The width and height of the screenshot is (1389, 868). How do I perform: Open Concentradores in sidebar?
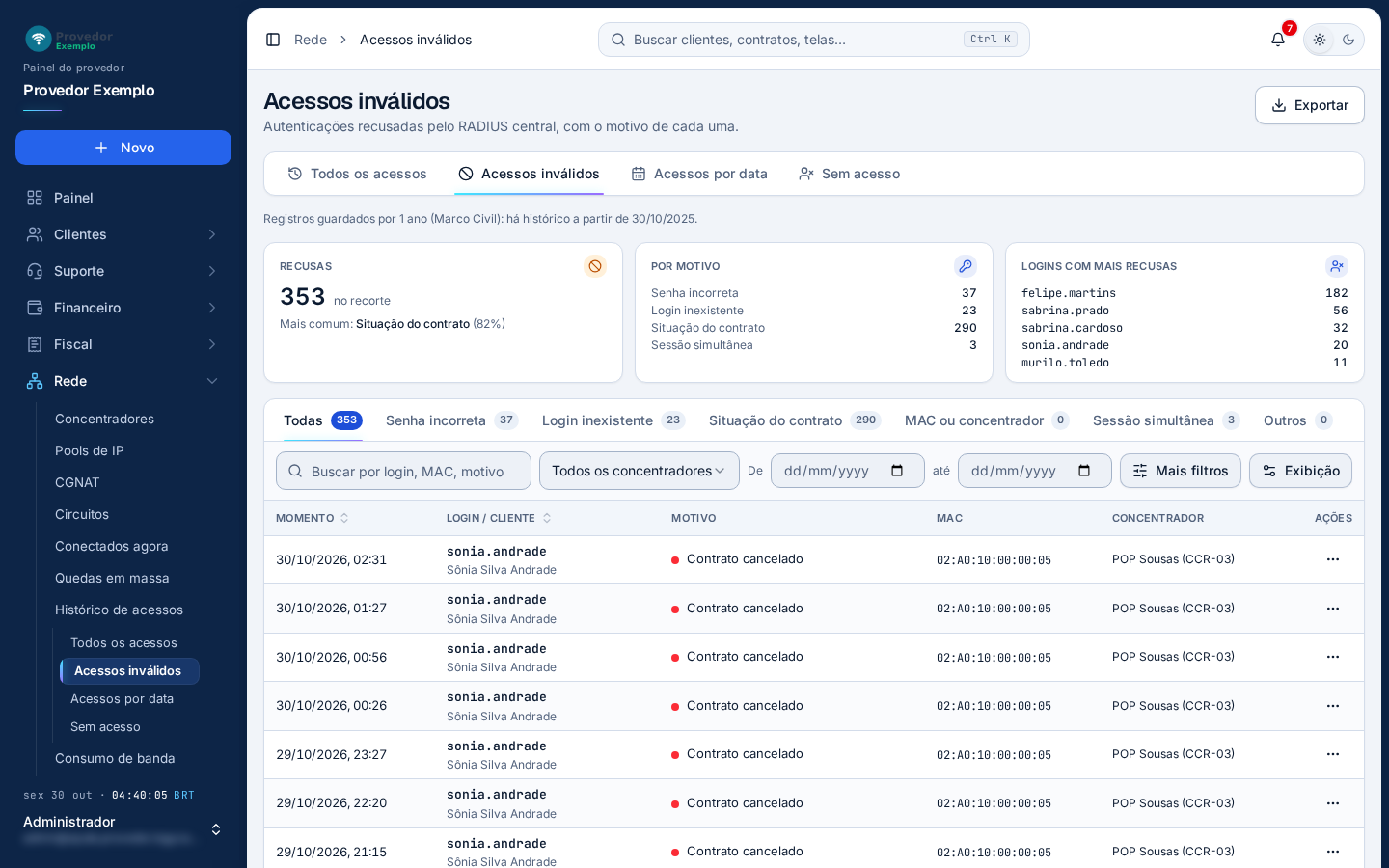(104, 419)
